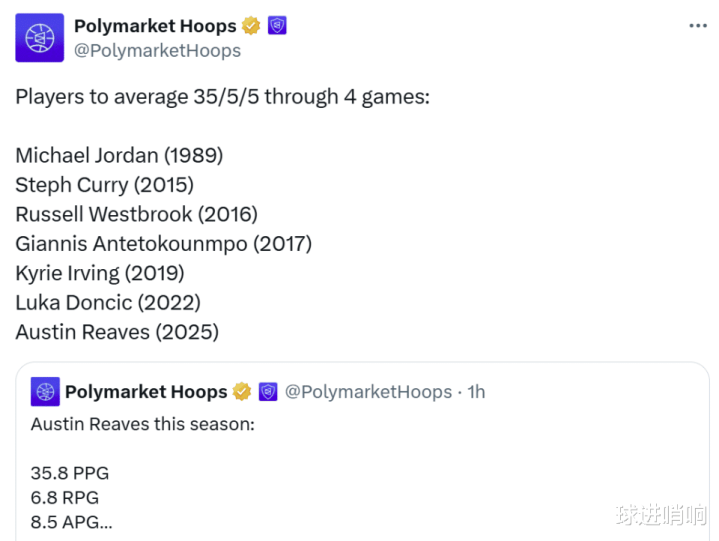Click gold verified badge beside main display name
Viewport: 719px width, 541px height.
coord(251,26)
